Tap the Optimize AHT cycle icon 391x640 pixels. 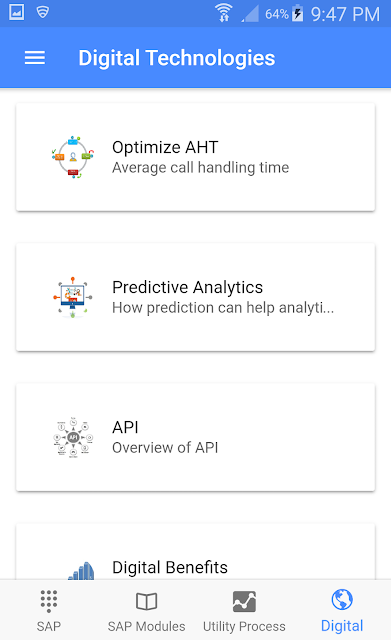click(x=73, y=157)
